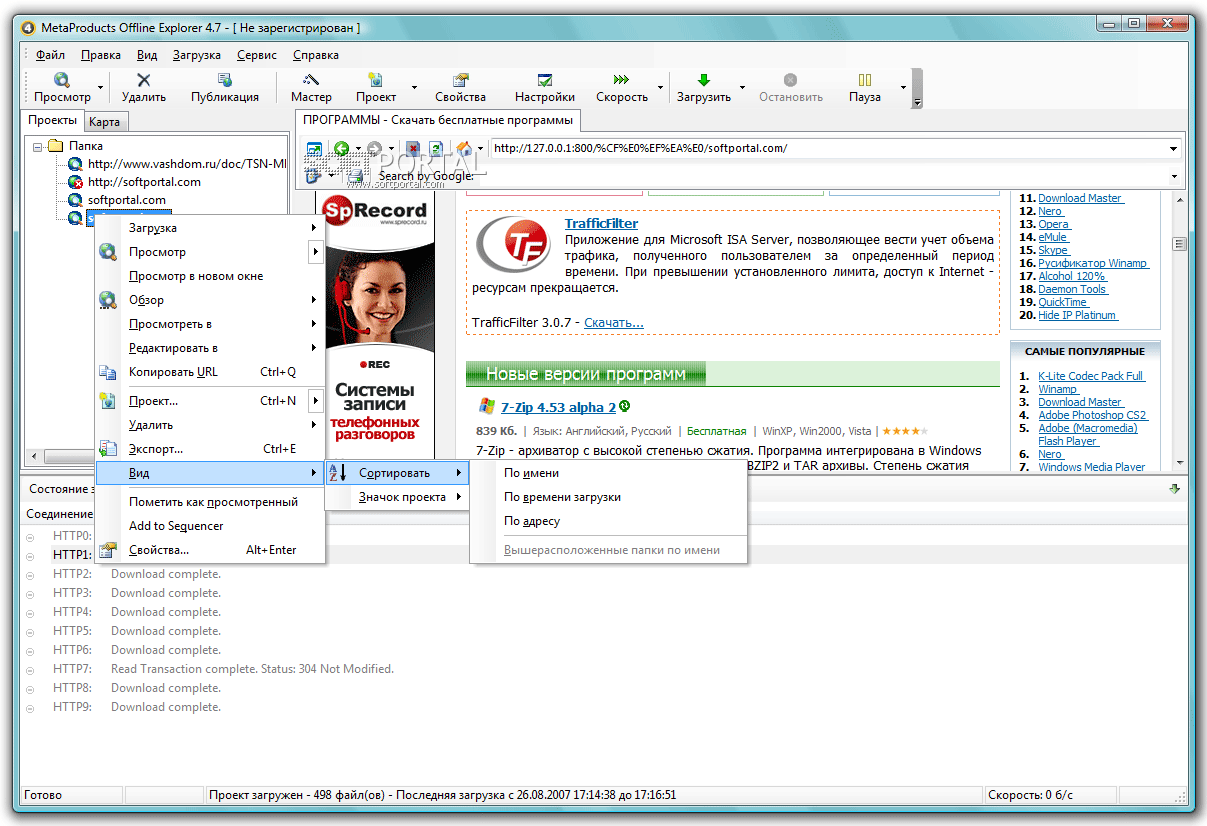Open dropdown arrow next to Скорость button

[660, 88]
